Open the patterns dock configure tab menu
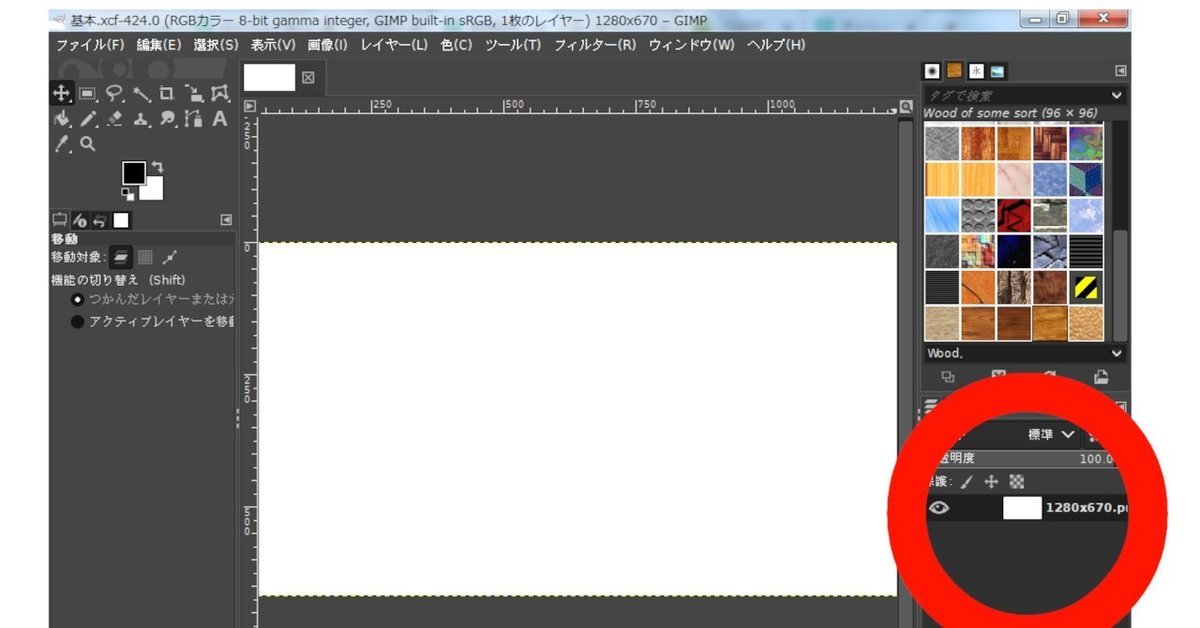 pos(1120,71)
